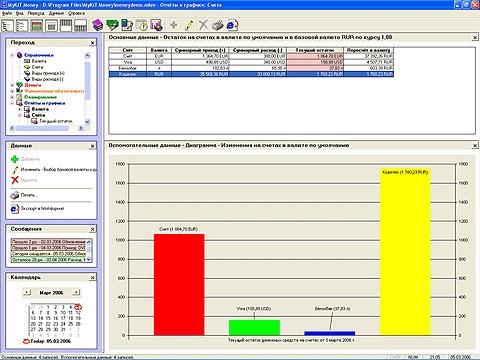Click the gray plus Add toolbar icon

click(174, 25)
